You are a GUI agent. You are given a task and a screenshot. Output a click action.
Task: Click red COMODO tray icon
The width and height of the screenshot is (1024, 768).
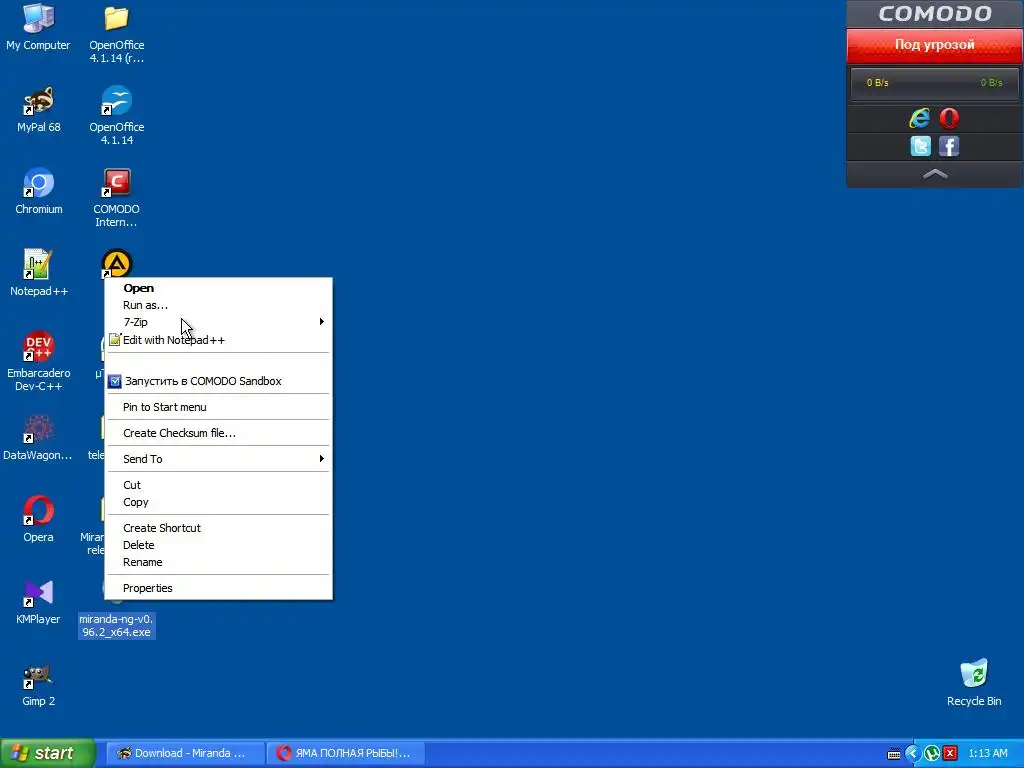click(x=950, y=754)
